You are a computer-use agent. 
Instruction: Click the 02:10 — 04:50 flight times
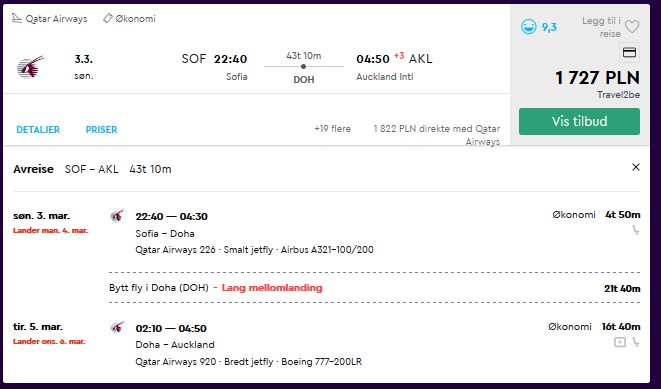pos(171,329)
